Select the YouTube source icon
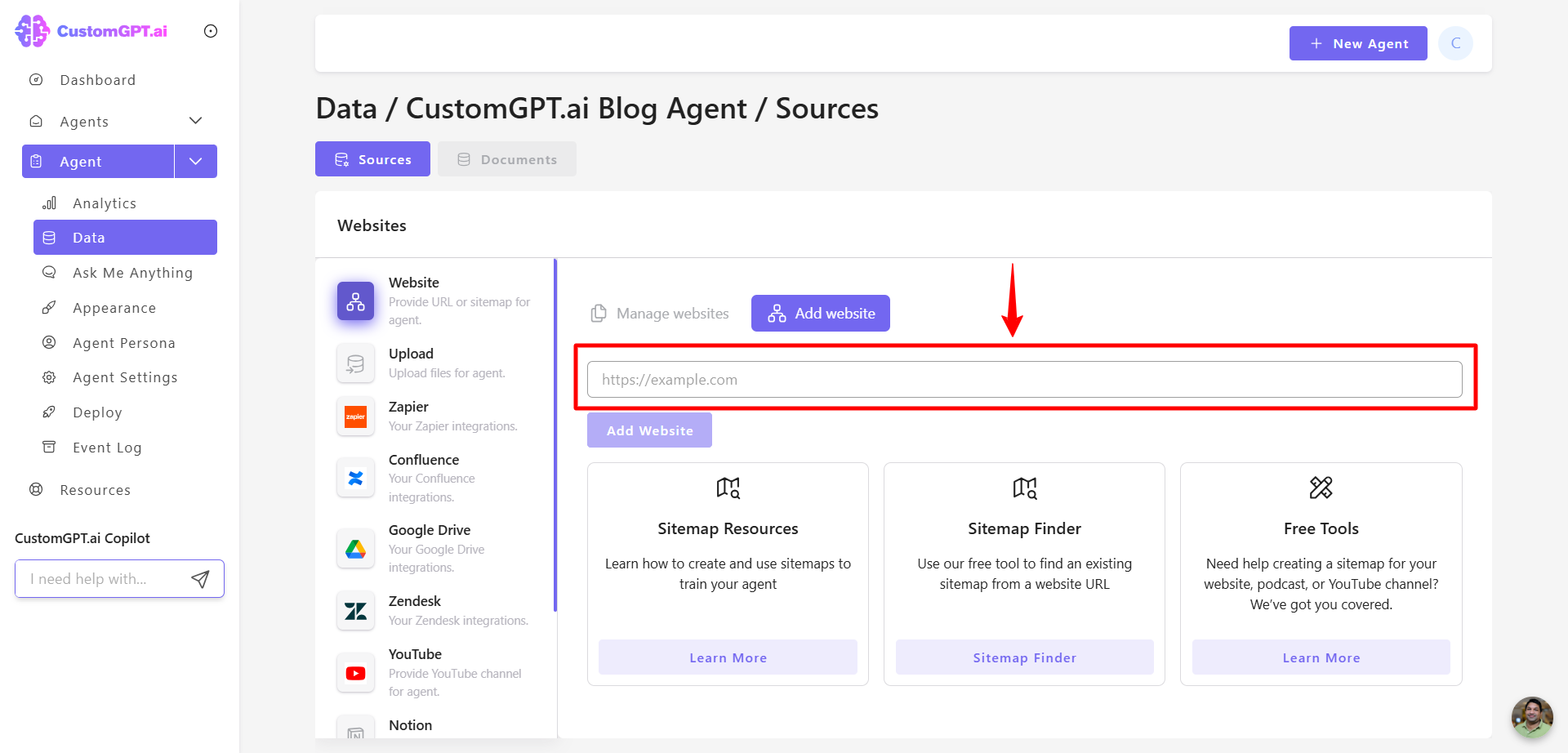 355,673
